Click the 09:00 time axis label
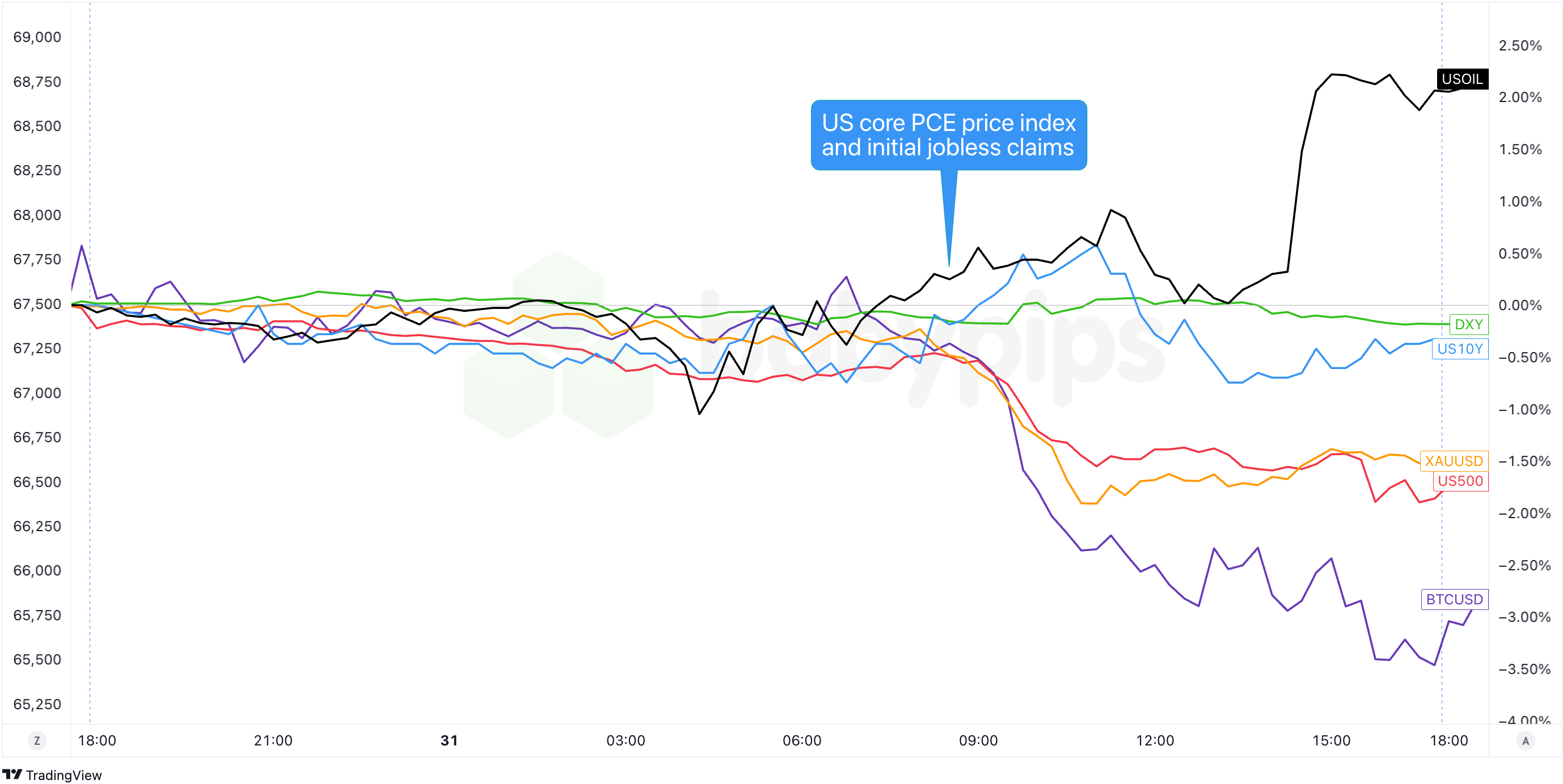This screenshot has width=1563, height=784. point(978,740)
